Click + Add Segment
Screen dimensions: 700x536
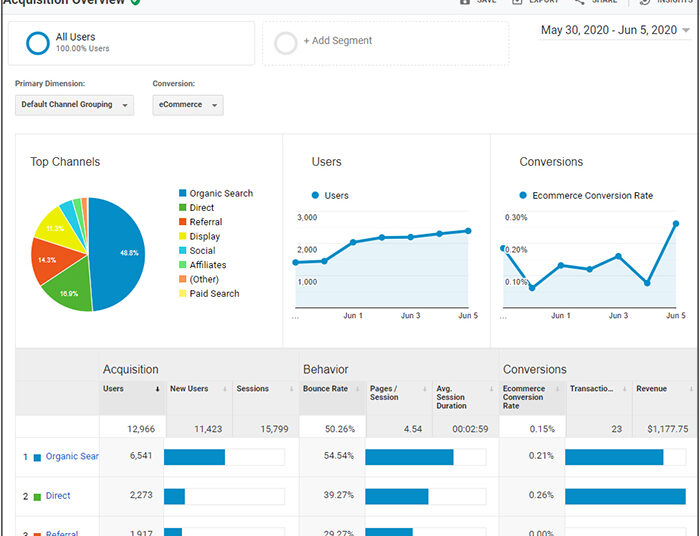(x=338, y=41)
